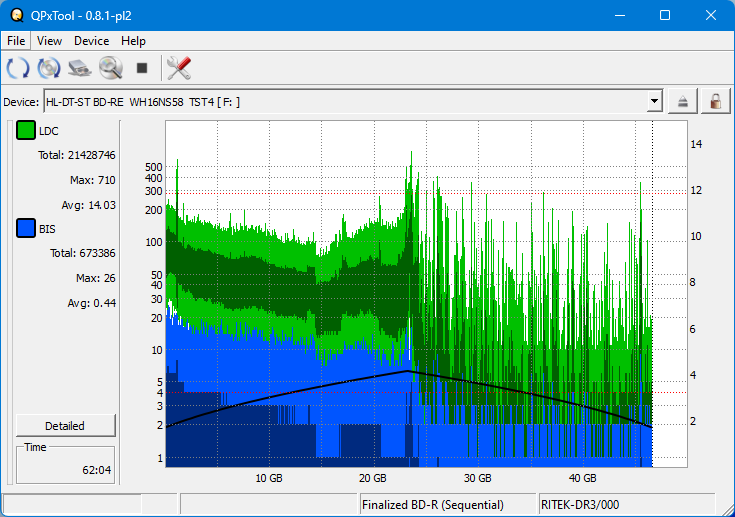Screen dimensions: 735x517
Task: Click the 30 GB axis label
Action: [478, 478]
